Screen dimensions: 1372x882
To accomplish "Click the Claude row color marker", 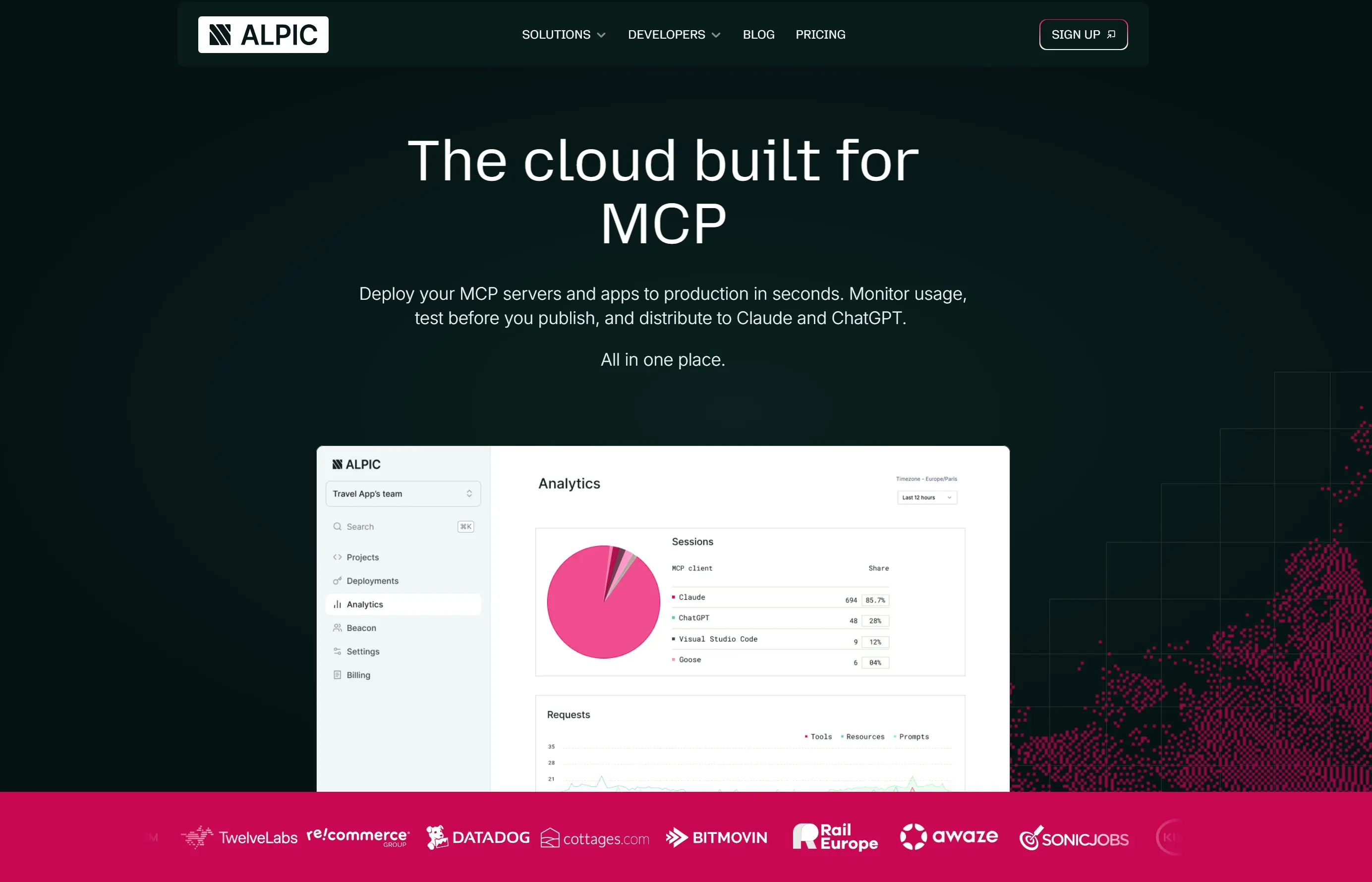I will (x=673, y=598).
